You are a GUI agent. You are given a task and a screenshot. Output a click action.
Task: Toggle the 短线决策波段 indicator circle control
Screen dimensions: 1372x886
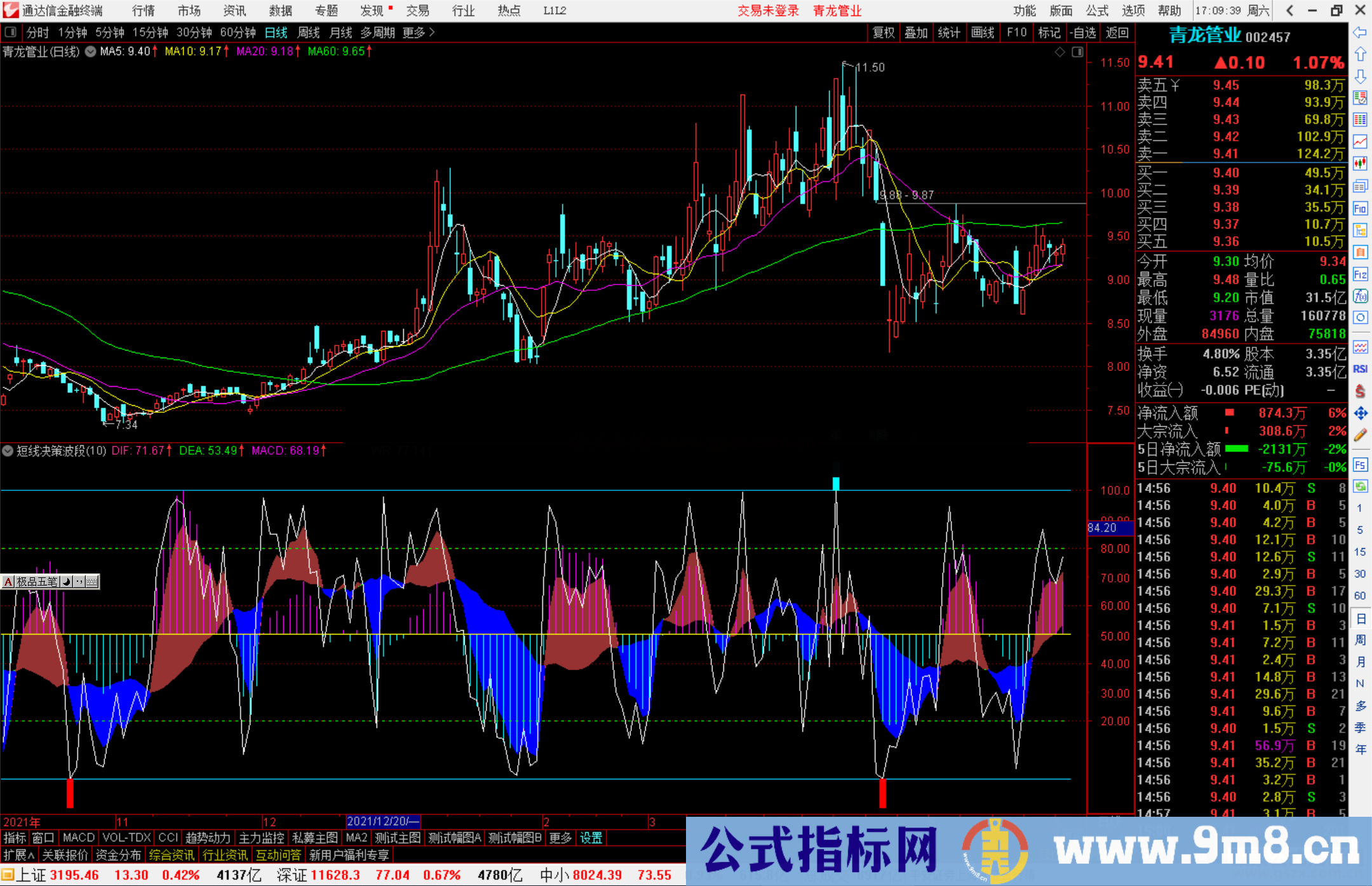7,451
